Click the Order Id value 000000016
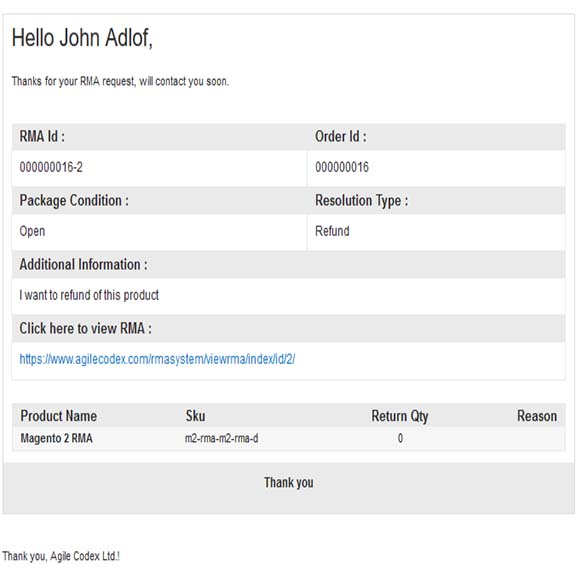 342,167
